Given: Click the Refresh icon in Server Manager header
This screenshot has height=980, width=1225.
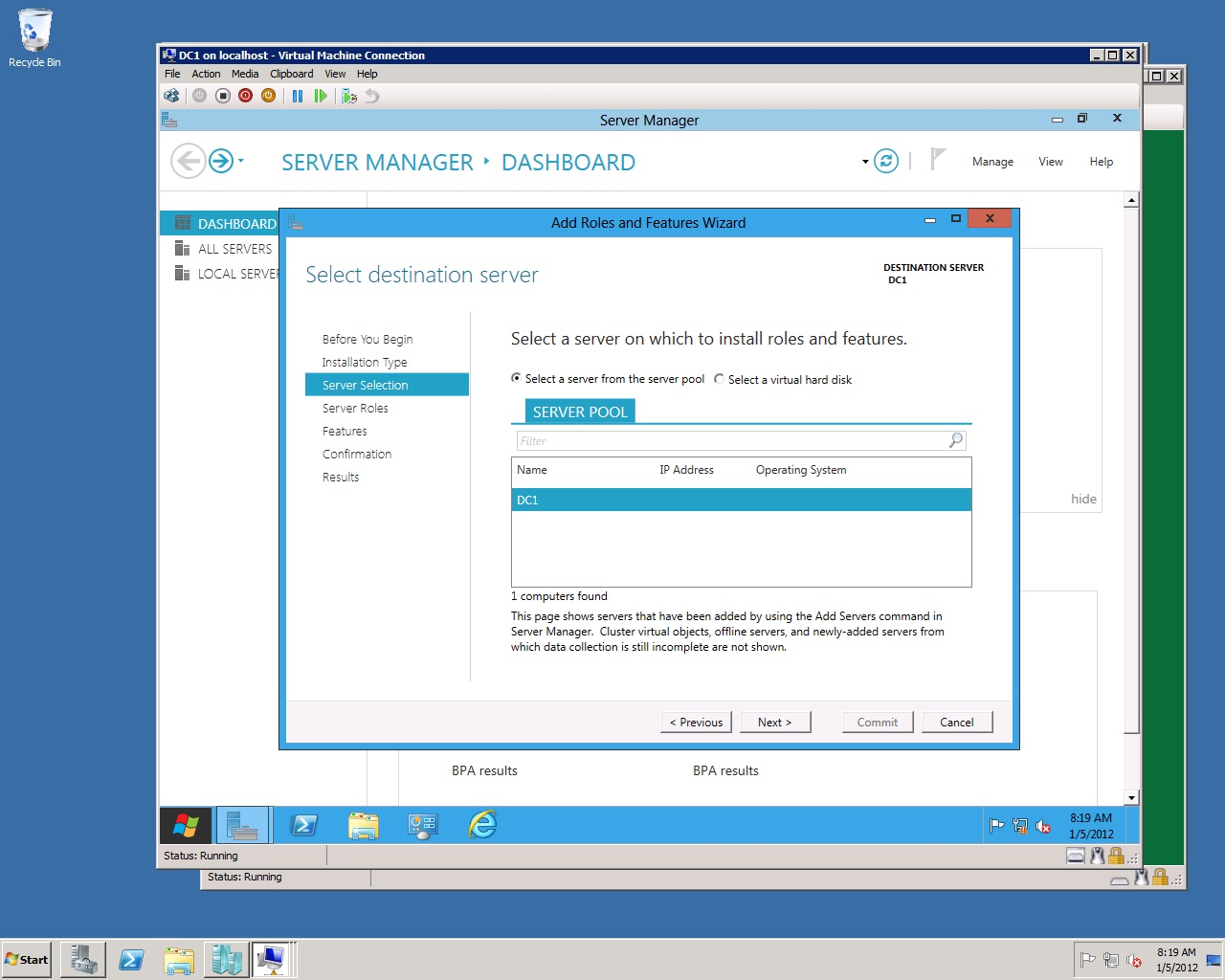Looking at the screenshot, I should point(886,161).
